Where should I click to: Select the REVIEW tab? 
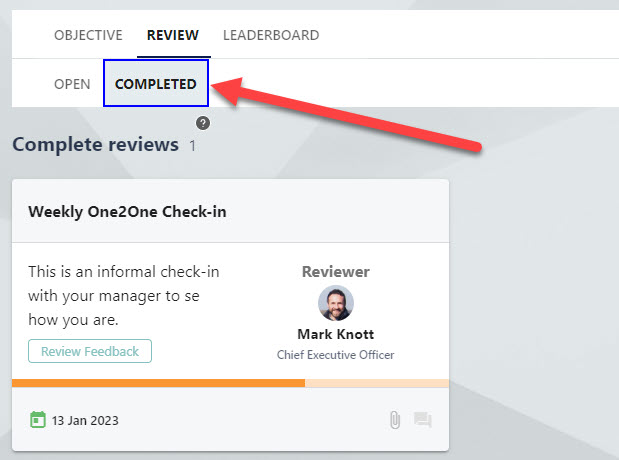pyautogui.click(x=173, y=35)
